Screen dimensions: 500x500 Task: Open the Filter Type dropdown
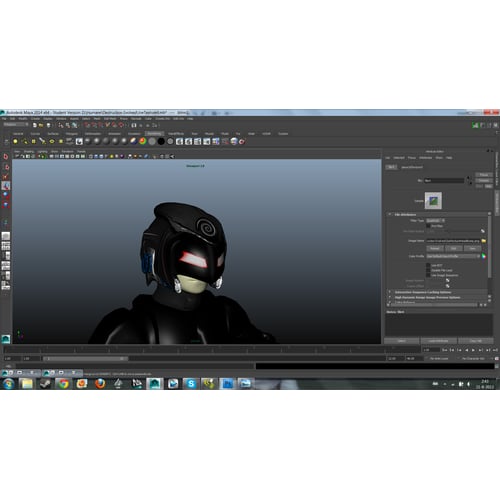click(x=436, y=220)
